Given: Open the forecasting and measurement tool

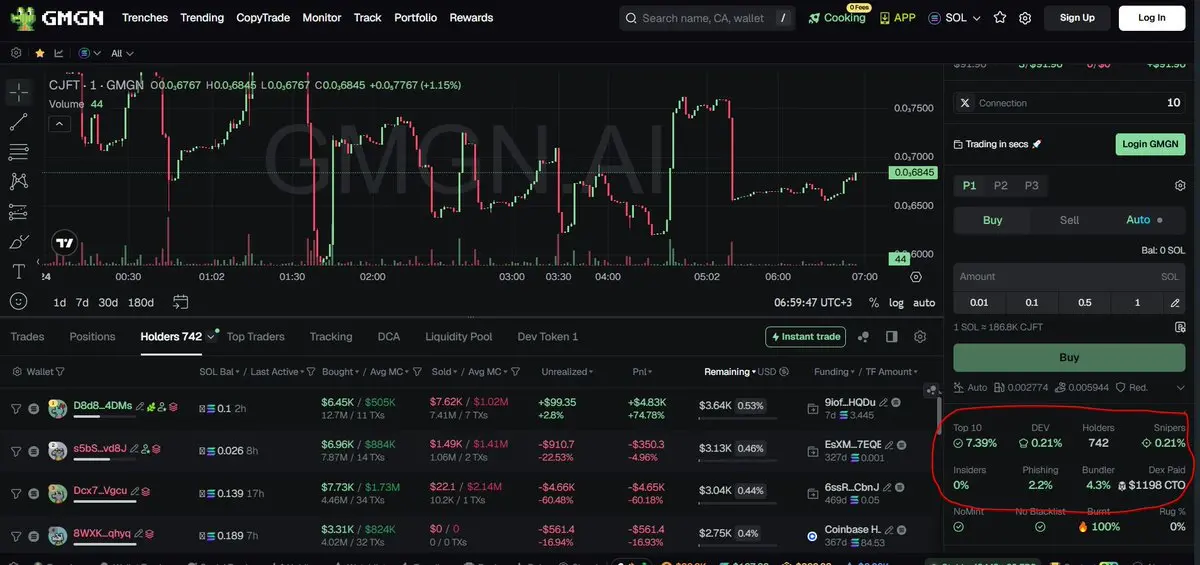Looking at the screenshot, I should click(19, 212).
